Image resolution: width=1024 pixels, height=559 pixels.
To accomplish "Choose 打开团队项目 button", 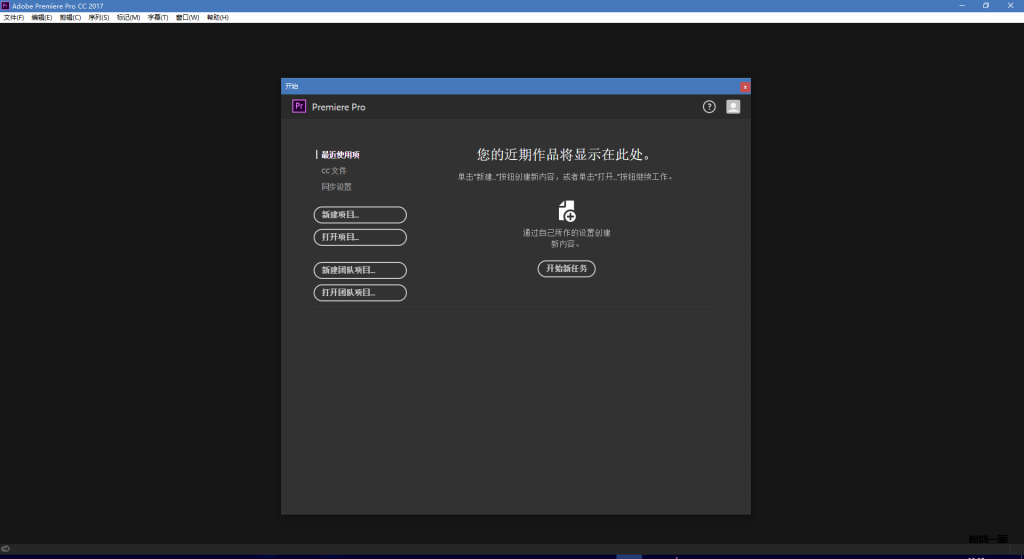I will 360,293.
